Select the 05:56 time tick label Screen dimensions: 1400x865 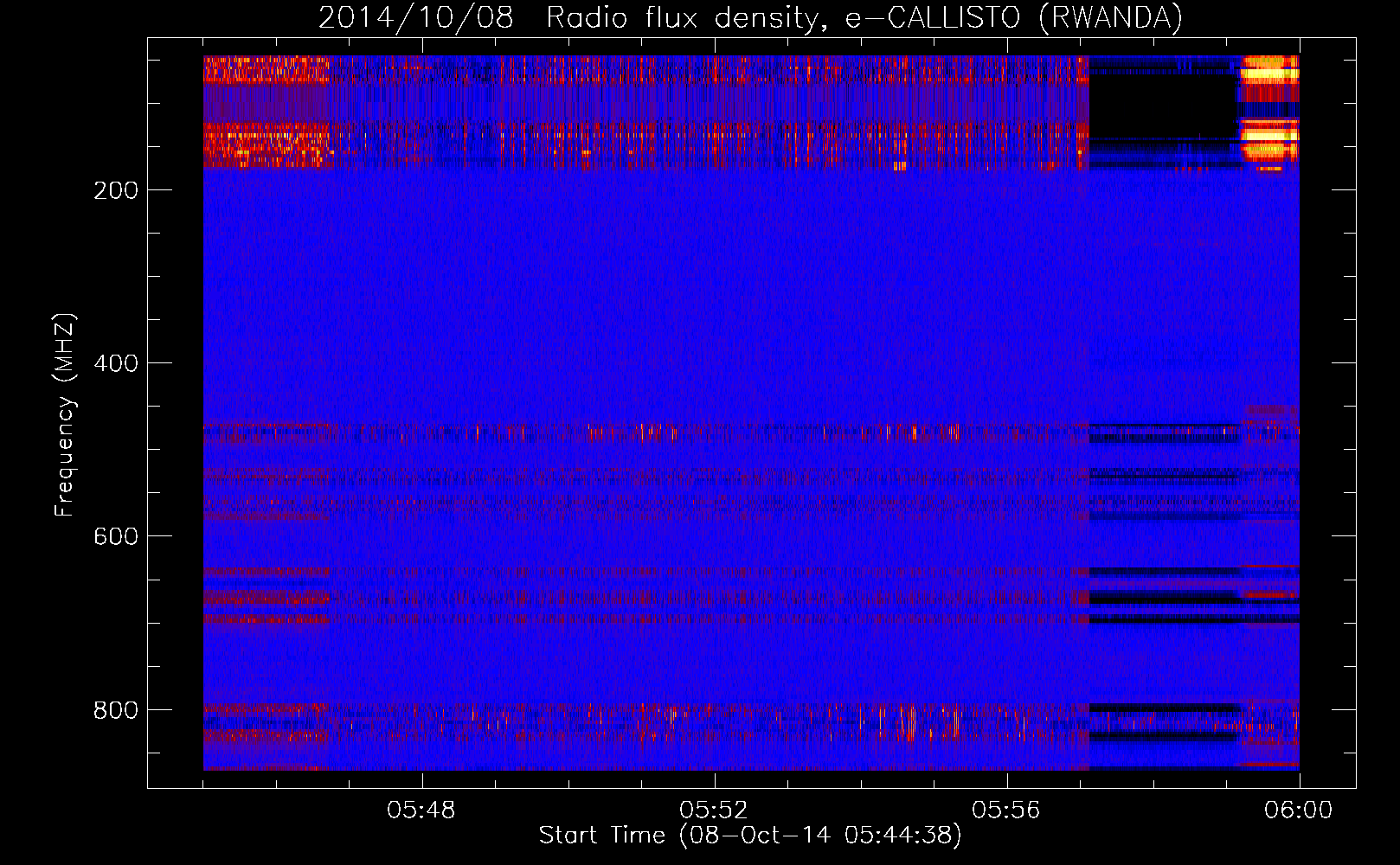1006,811
